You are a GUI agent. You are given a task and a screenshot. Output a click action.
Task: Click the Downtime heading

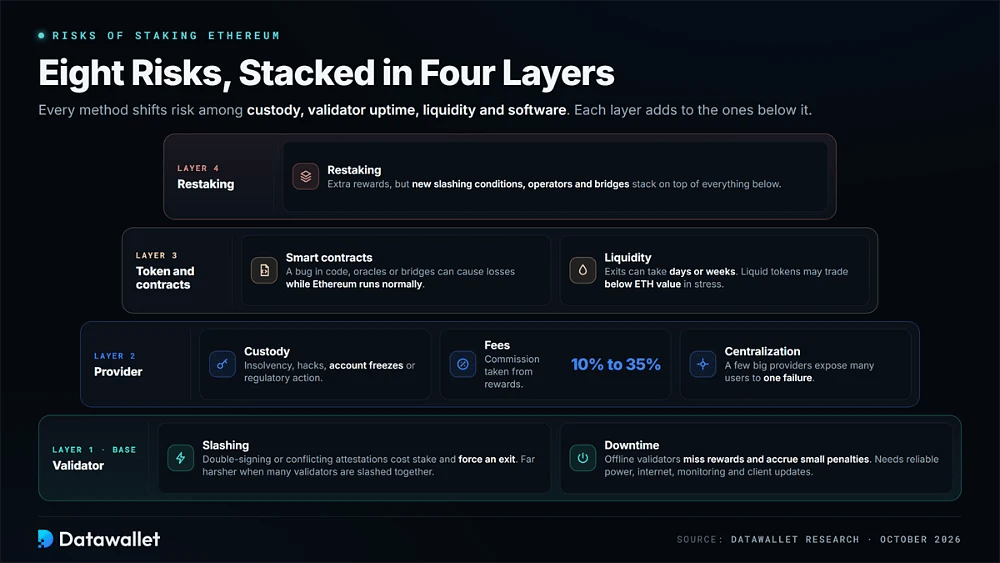631,445
